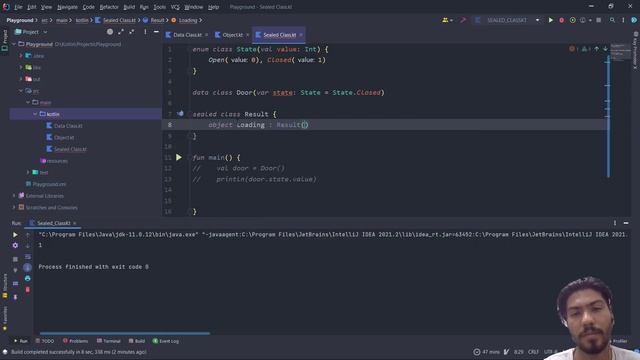Expand Scratches and Consoles node
This screenshot has width=640, height=360.
tap(14, 207)
